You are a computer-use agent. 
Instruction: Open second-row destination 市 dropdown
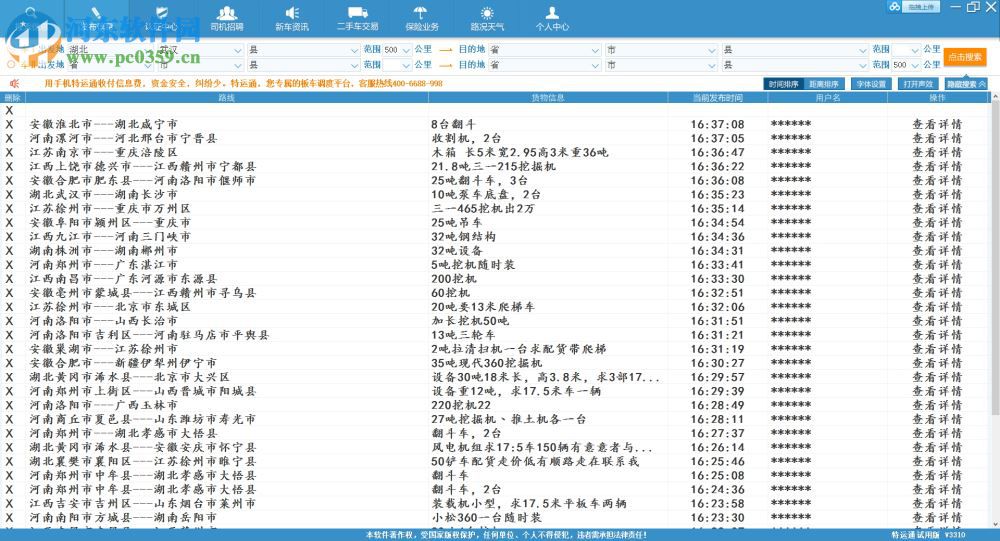pos(661,65)
